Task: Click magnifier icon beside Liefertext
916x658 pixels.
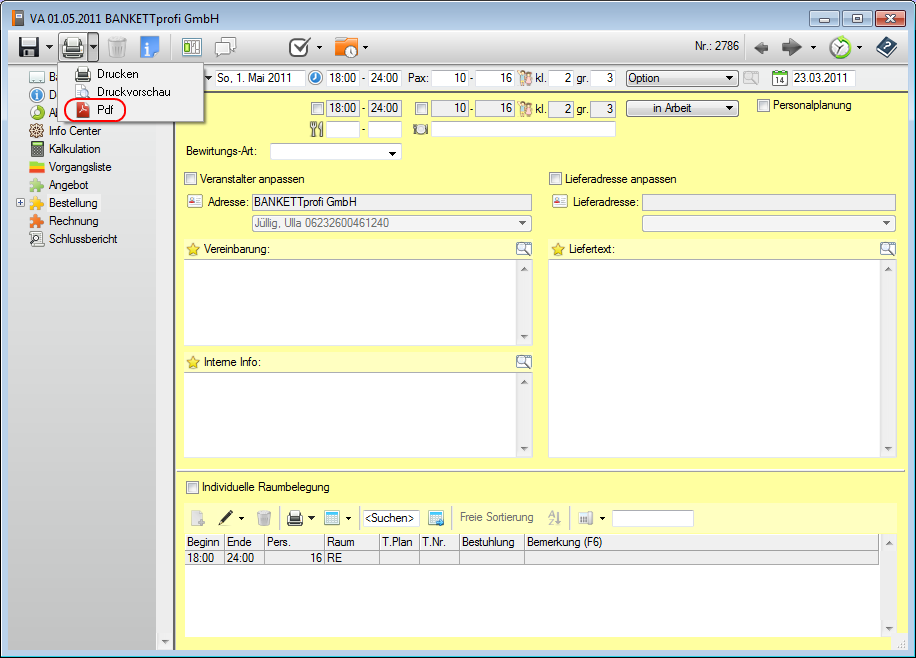Action: 888,249
